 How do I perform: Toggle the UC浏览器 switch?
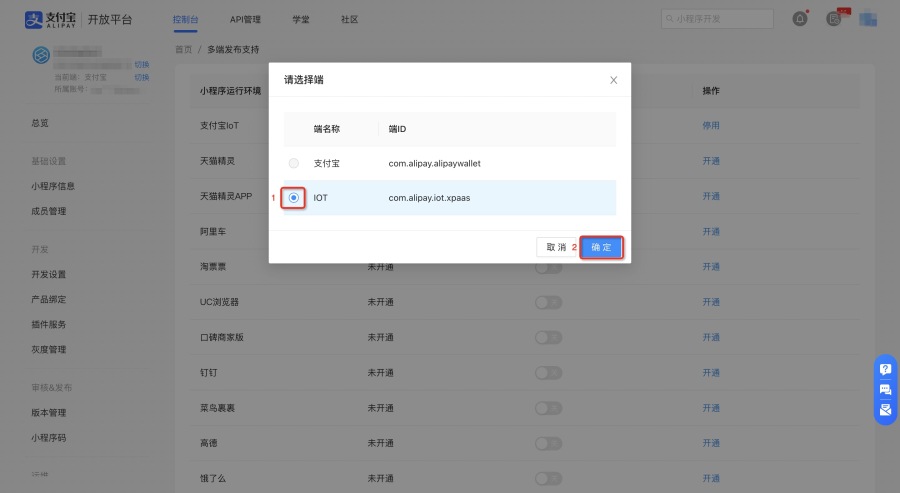pyautogui.click(x=549, y=302)
